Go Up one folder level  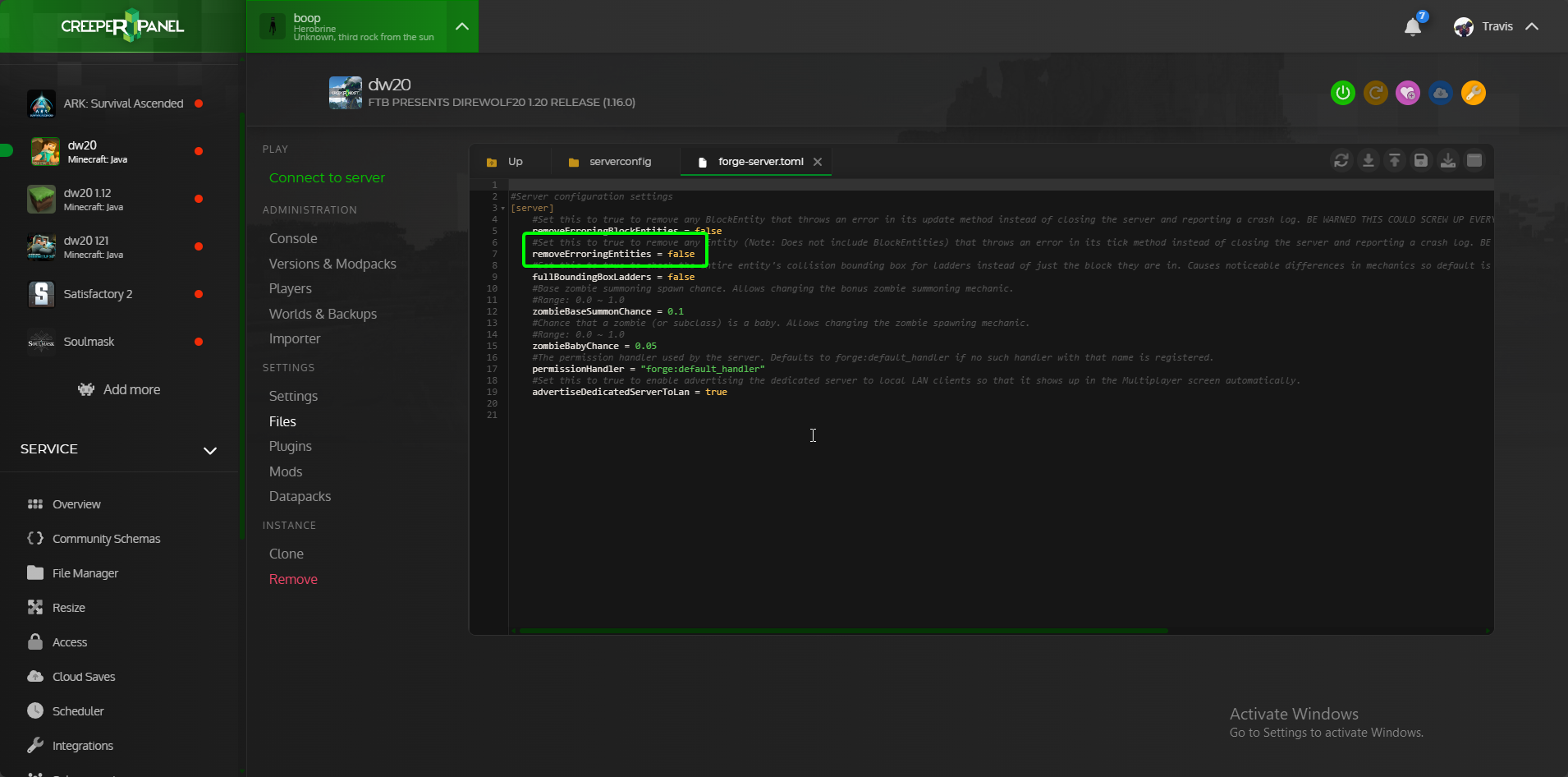pyautogui.click(x=505, y=162)
